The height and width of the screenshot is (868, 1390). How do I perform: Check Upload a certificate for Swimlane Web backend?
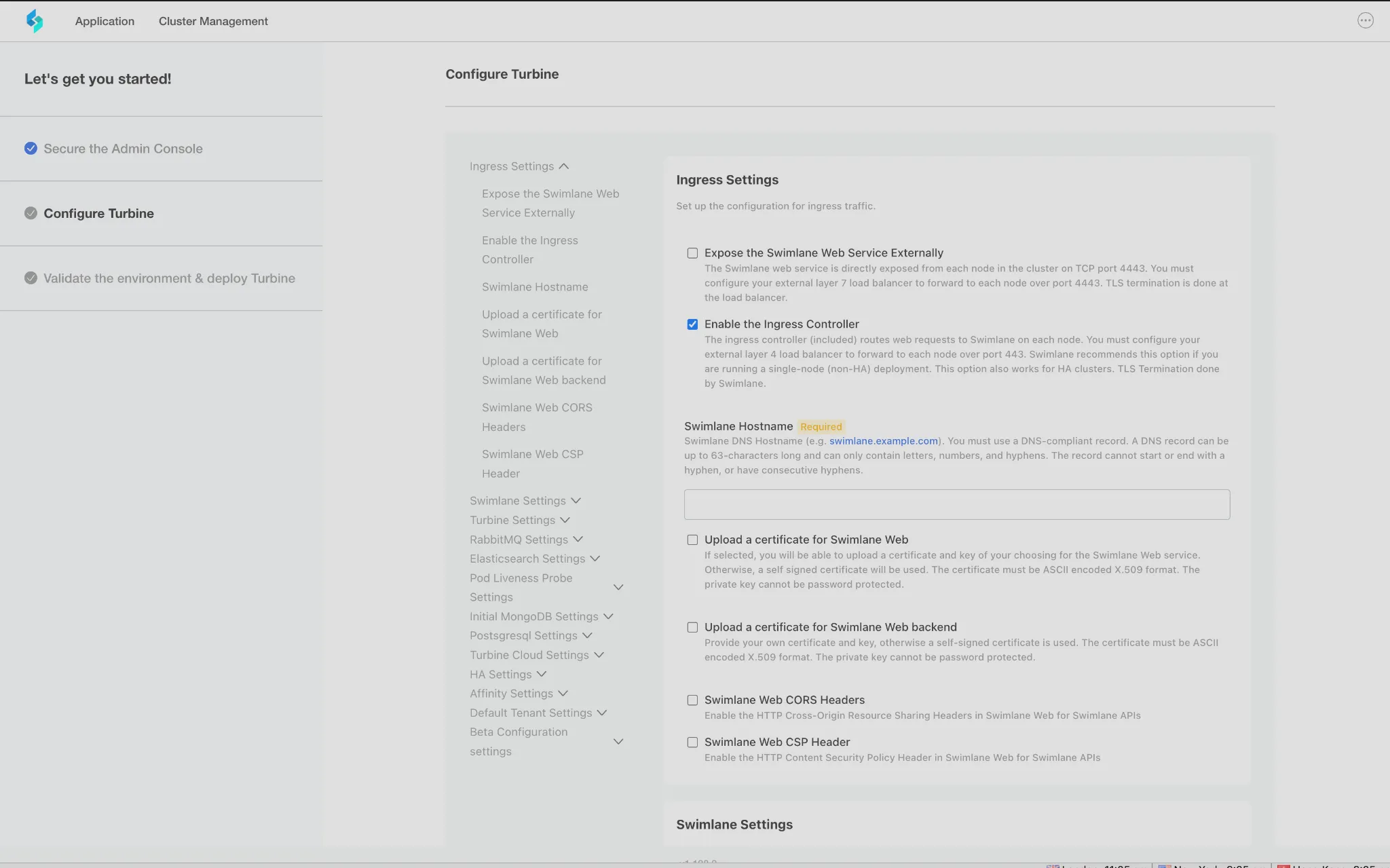point(692,628)
